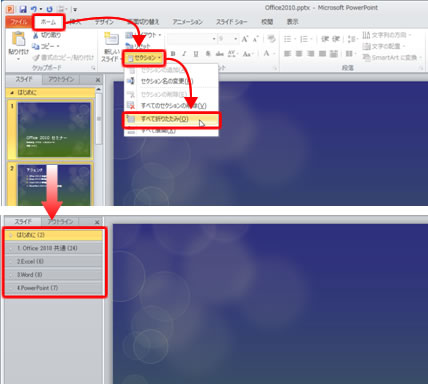Screen dimensions: 428x384
Task: Toggle Italic formatting
Action: [184, 54]
